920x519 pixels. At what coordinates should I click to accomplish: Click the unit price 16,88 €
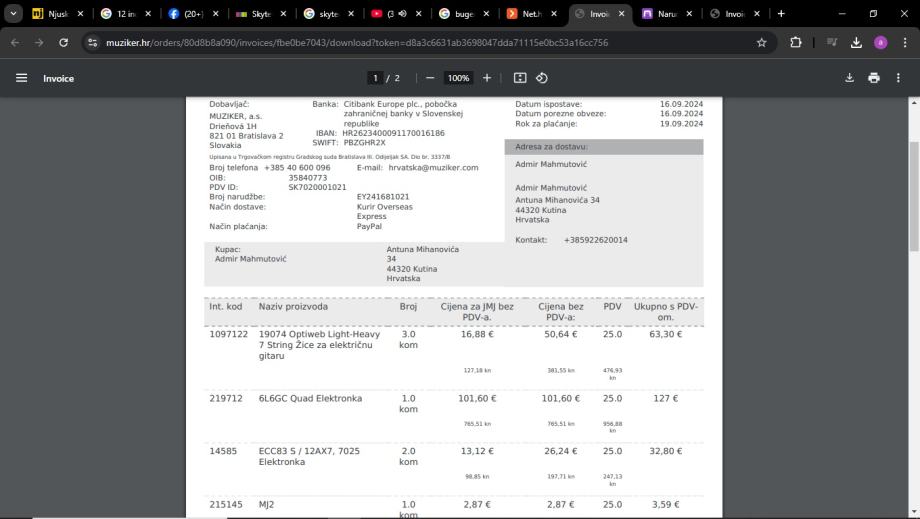(477, 334)
